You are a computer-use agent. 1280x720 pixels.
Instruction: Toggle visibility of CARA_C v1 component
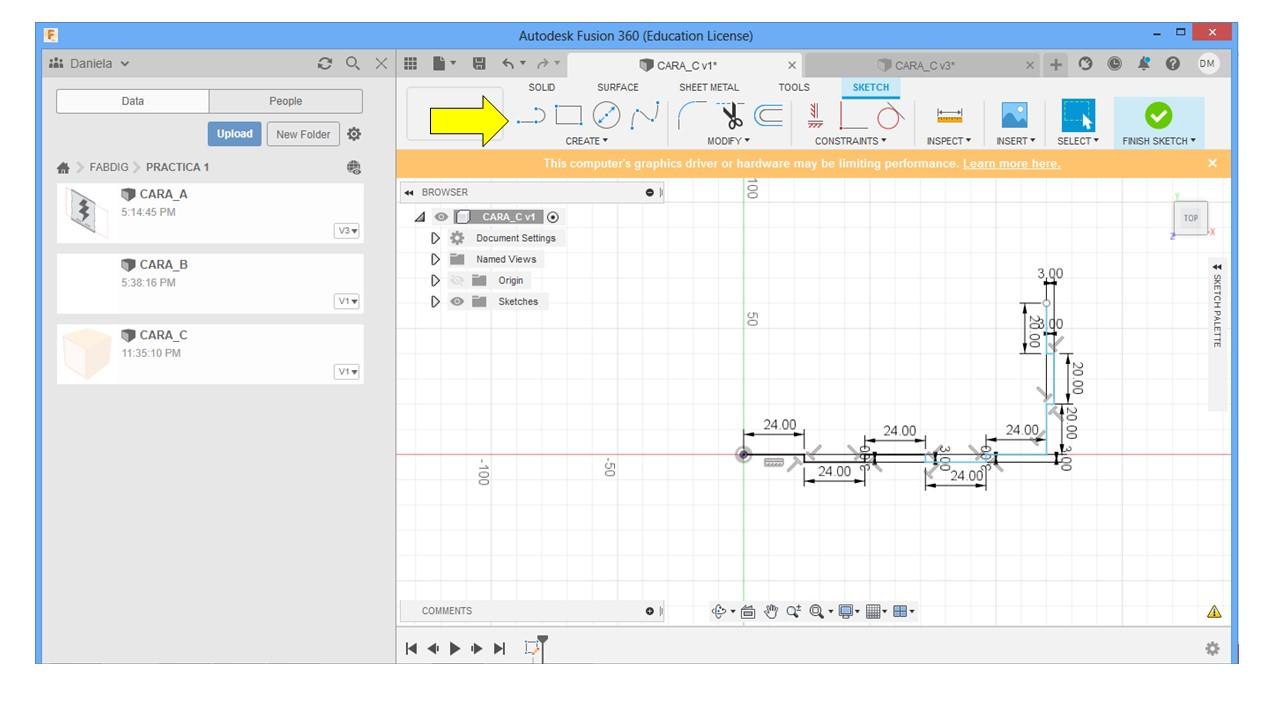tap(441, 217)
